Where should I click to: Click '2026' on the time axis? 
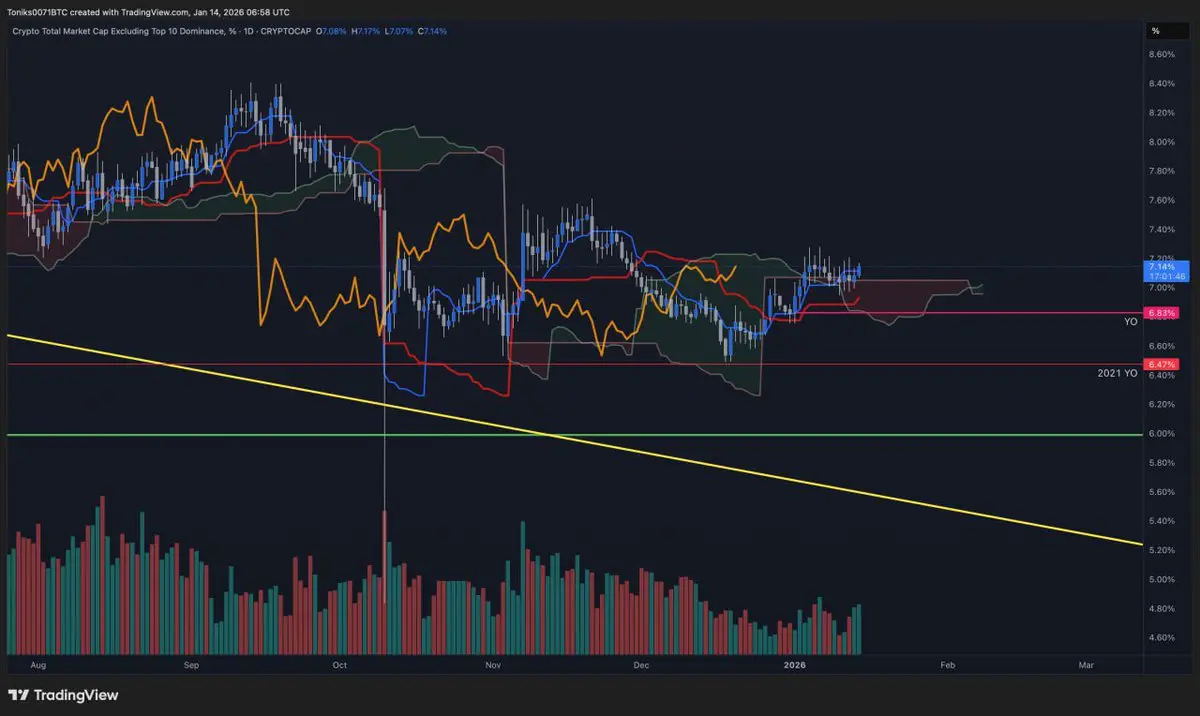(795, 664)
